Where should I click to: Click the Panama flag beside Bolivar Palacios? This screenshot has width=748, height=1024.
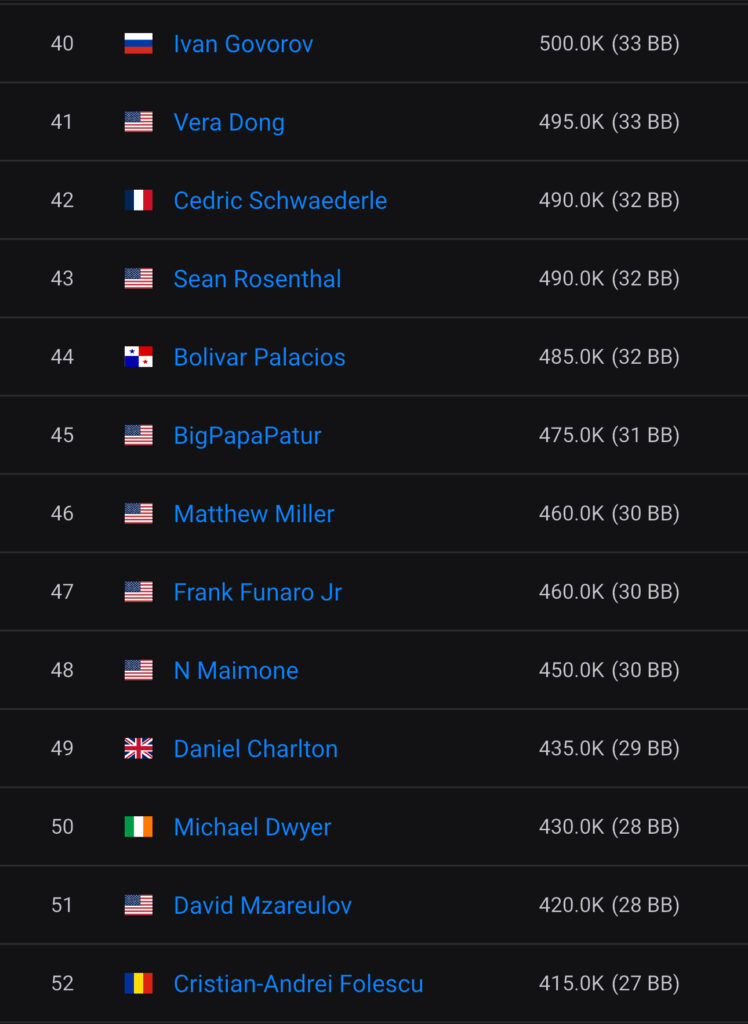(x=138, y=357)
